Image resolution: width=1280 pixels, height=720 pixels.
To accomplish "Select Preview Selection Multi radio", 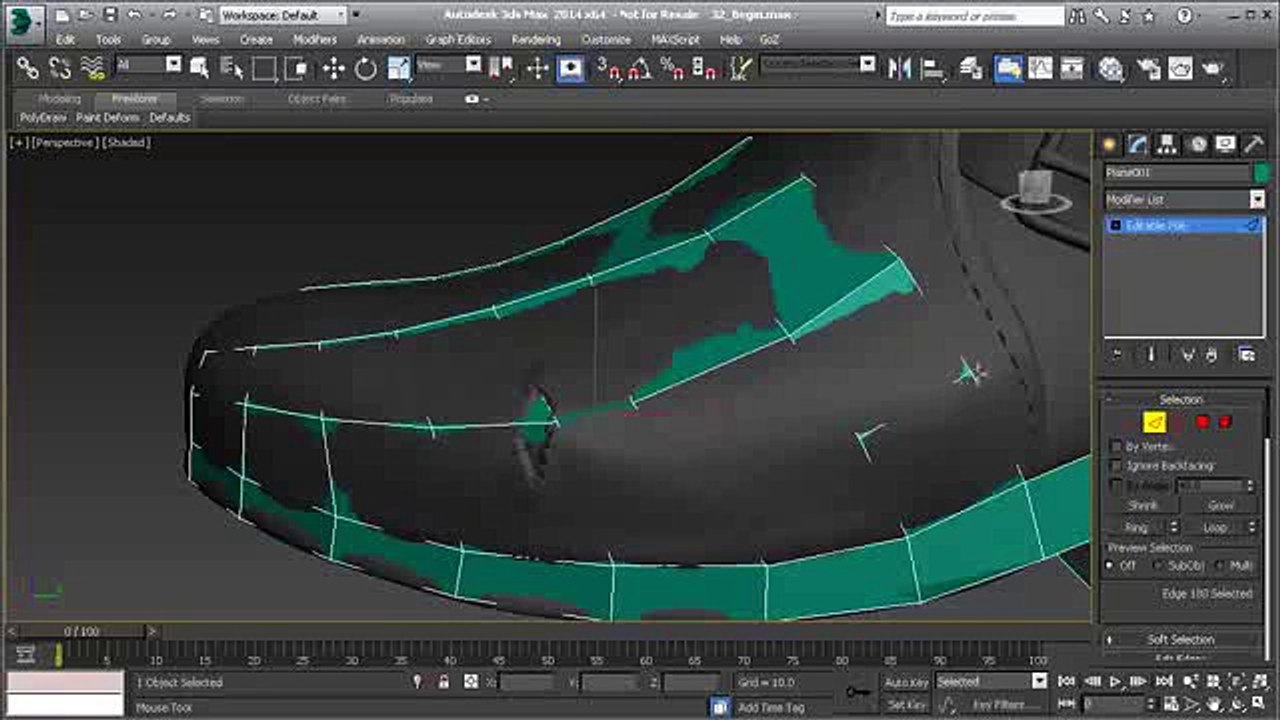I will tap(1220, 566).
